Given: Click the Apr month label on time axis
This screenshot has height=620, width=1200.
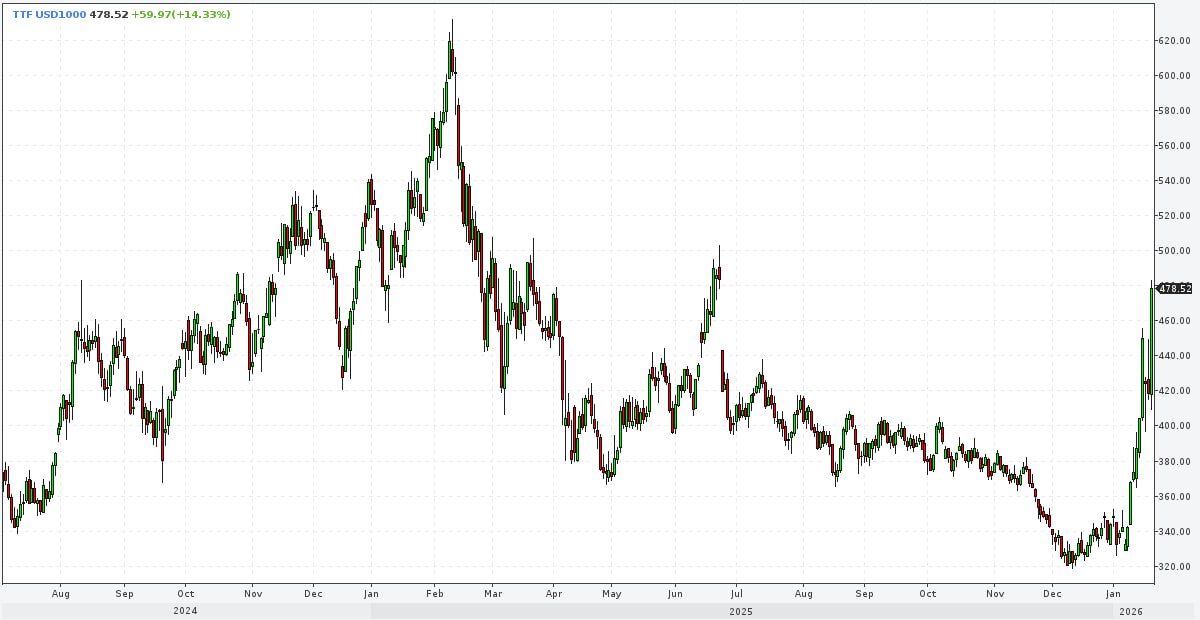Looking at the screenshot, I should 554,593.
